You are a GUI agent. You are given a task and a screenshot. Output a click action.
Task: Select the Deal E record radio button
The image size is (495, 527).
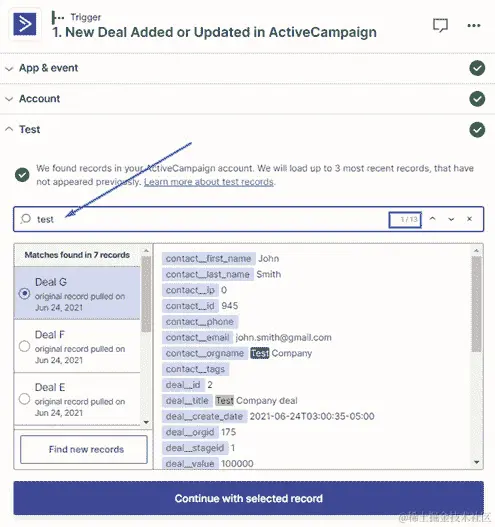(x=24, y=399)
